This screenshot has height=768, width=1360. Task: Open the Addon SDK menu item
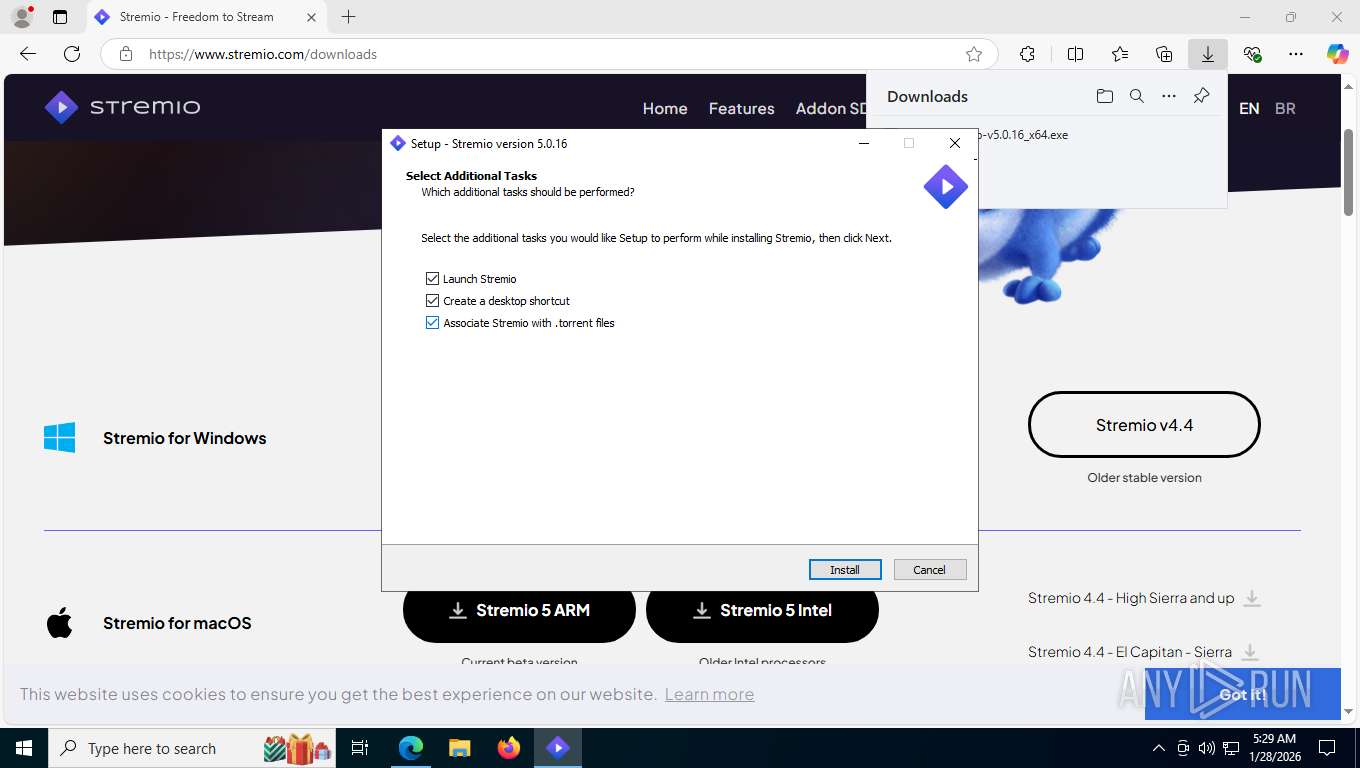[830, 108]
